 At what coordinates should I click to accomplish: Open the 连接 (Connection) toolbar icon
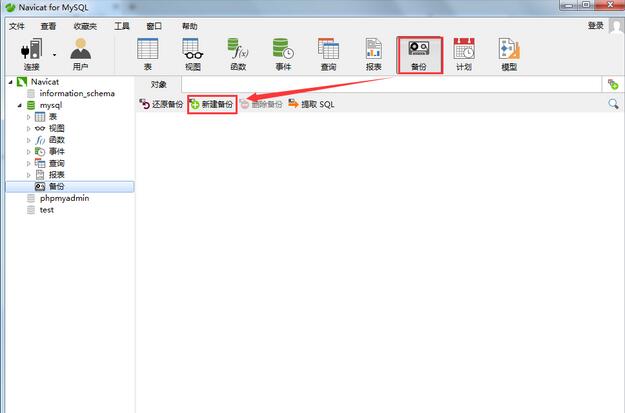(x=31, y=54)
